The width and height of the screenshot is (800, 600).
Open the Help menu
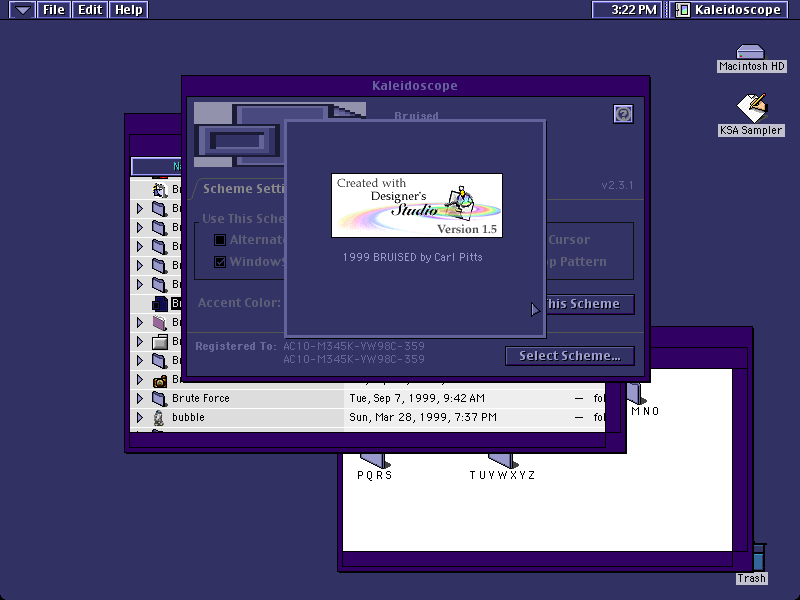[x=129, y=10]
